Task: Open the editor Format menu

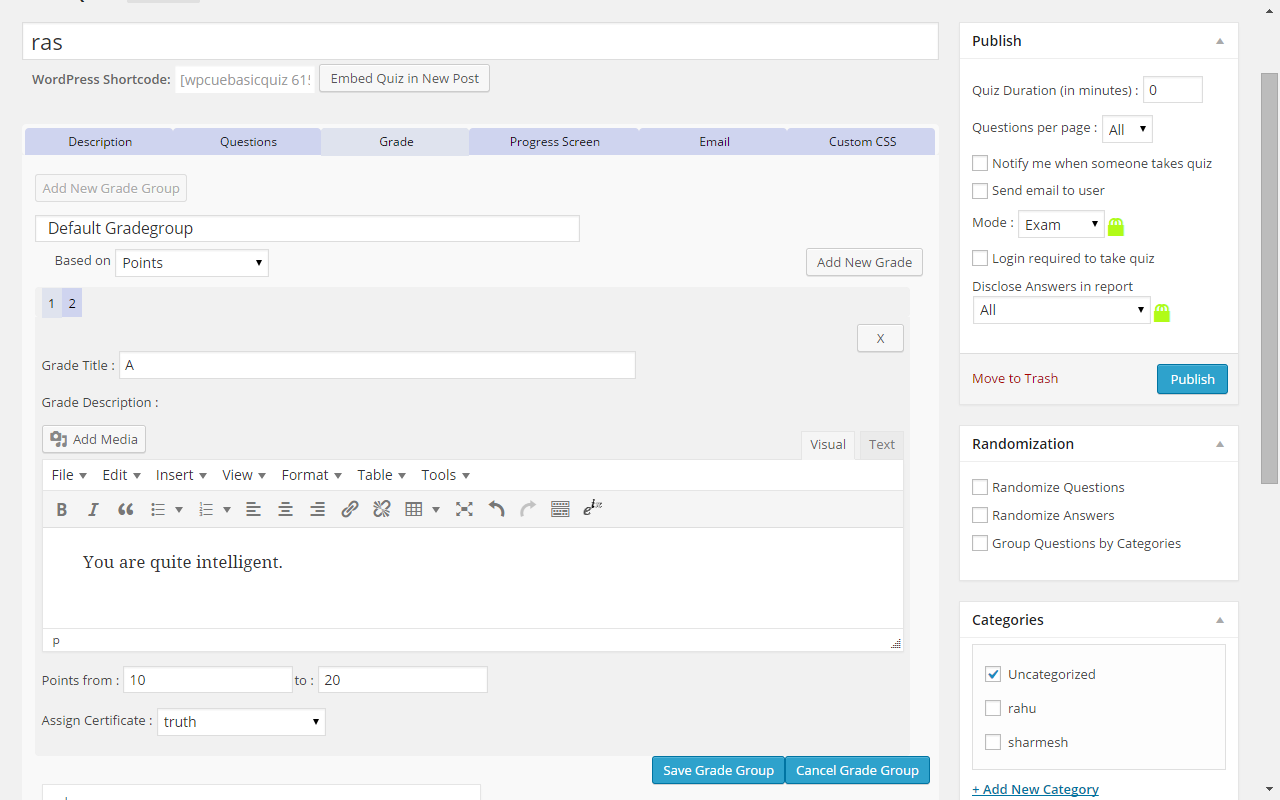Action: pos(311,475)
